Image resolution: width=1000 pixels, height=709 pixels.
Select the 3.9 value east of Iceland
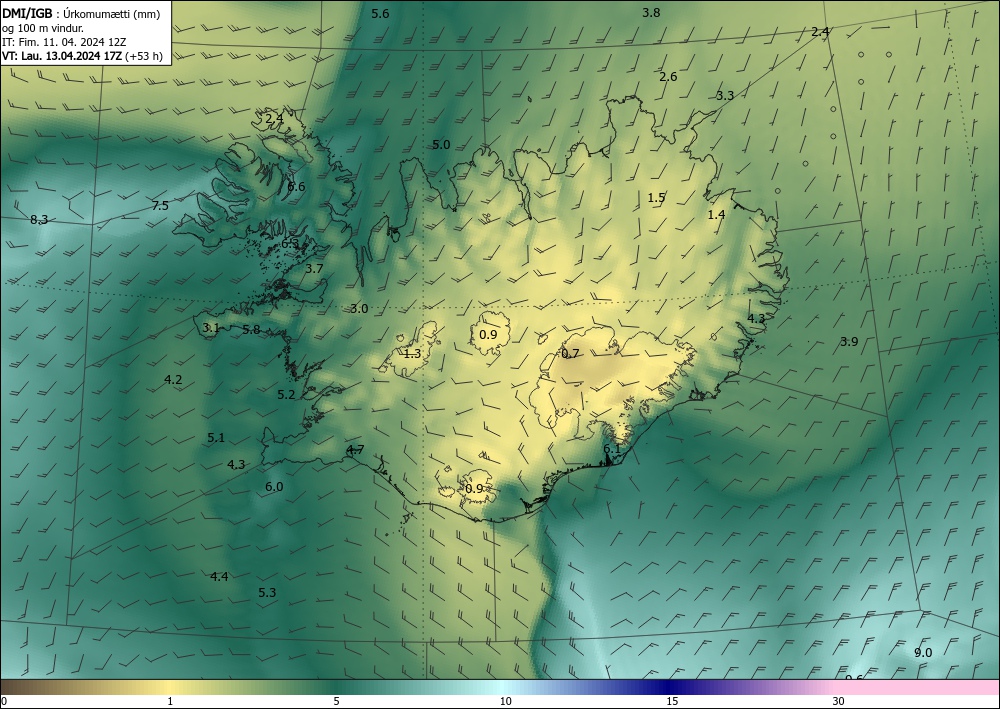849,342
